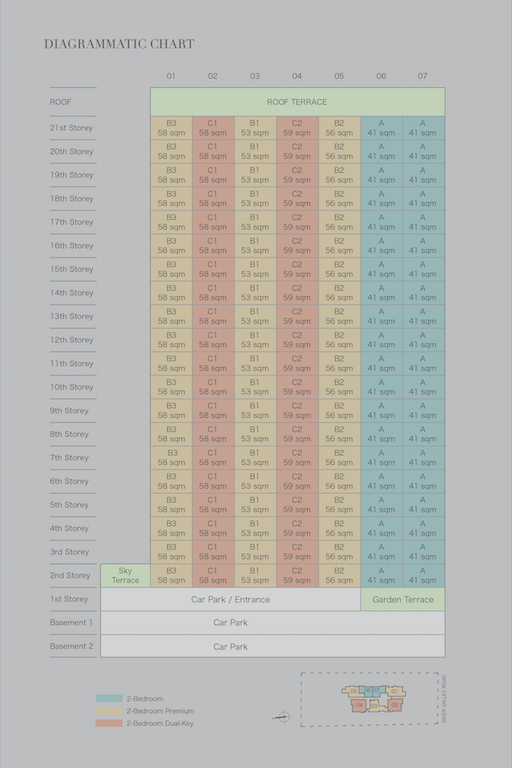Image resolution: width=512 pixels, height=768 pixels.
Task: Select the 2-Bedroom teal legend swatch
Action: coord(109,698)
